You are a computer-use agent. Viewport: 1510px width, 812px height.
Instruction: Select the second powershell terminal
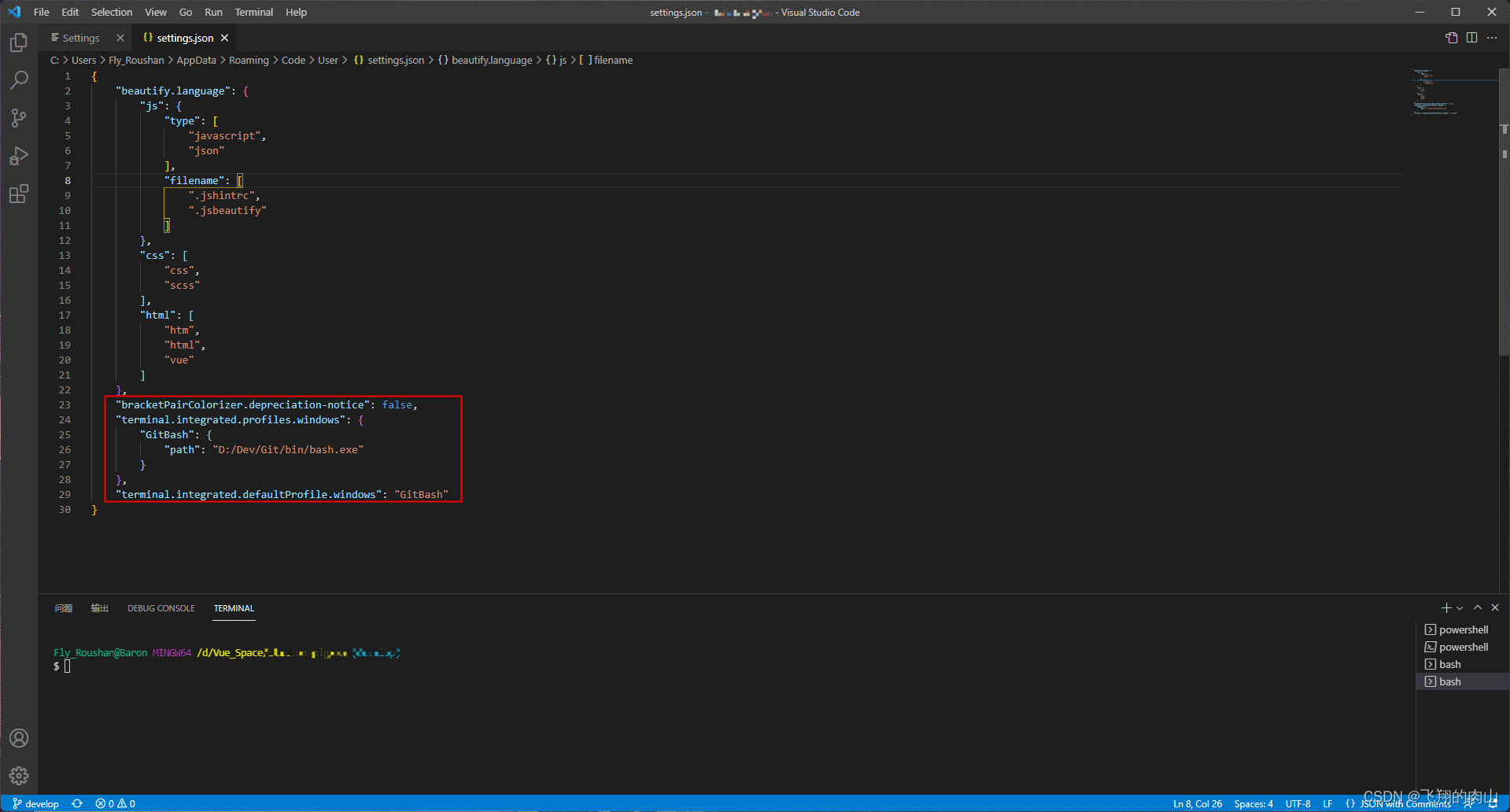pos(1463,647)
